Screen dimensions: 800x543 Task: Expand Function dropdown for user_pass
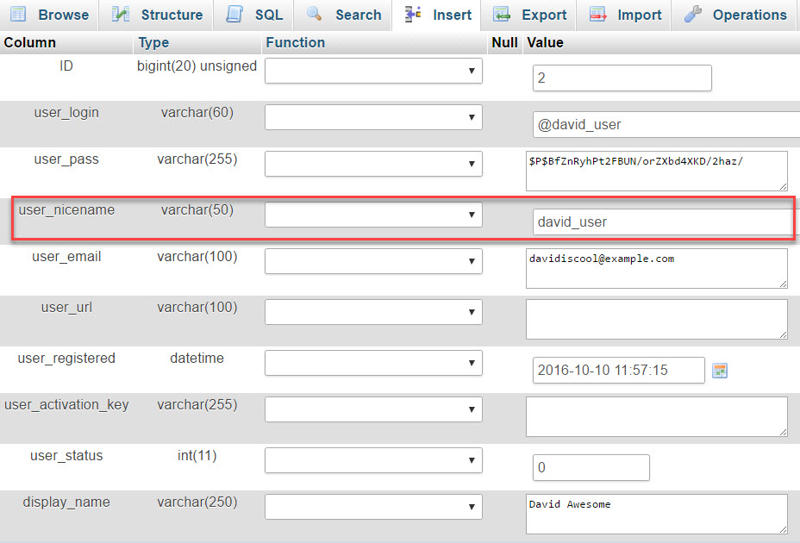(x=373, y=164)
